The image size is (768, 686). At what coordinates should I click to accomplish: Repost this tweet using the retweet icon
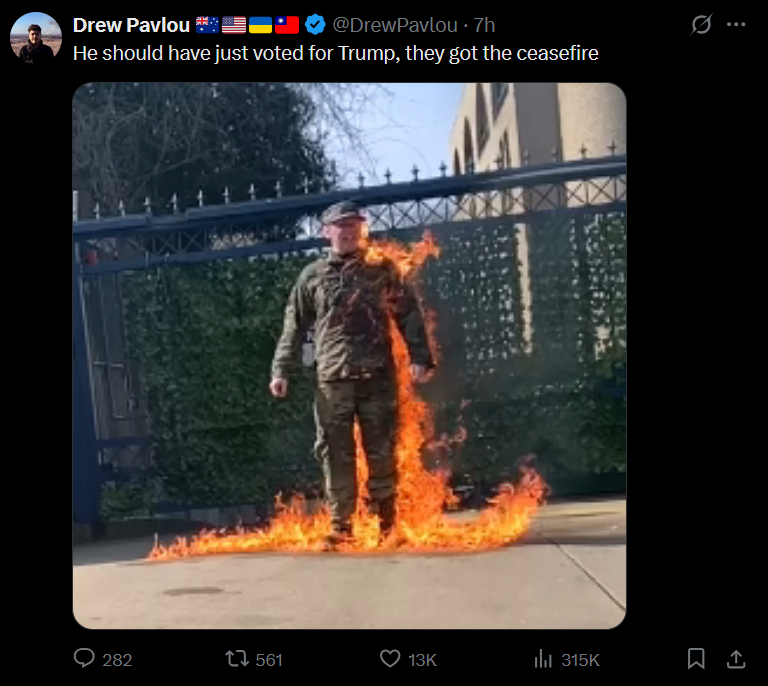pos(237,659)
